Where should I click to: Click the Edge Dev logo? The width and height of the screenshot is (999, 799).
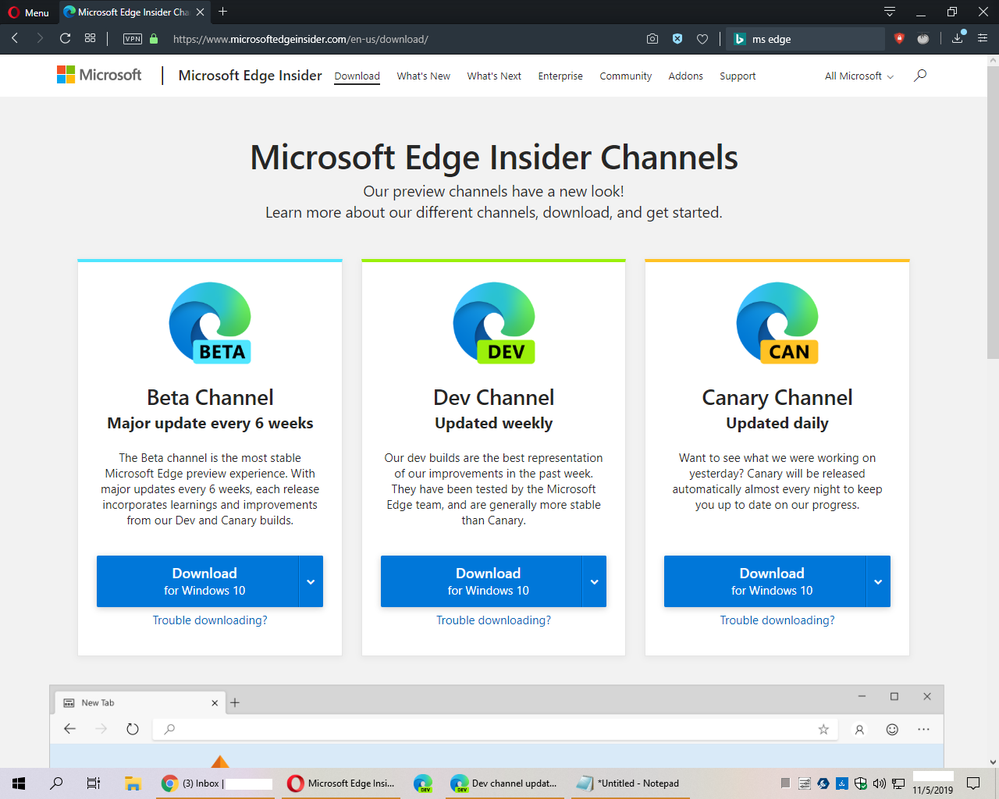click(x=494, y=323)
